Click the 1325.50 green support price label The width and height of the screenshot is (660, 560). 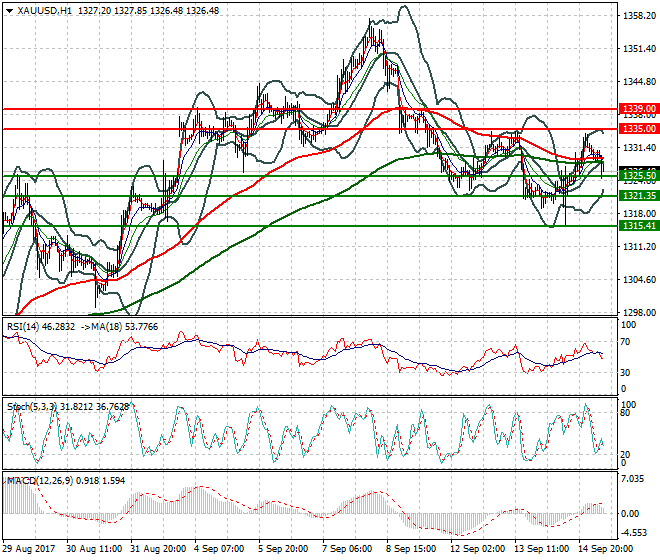coord(639,176)
